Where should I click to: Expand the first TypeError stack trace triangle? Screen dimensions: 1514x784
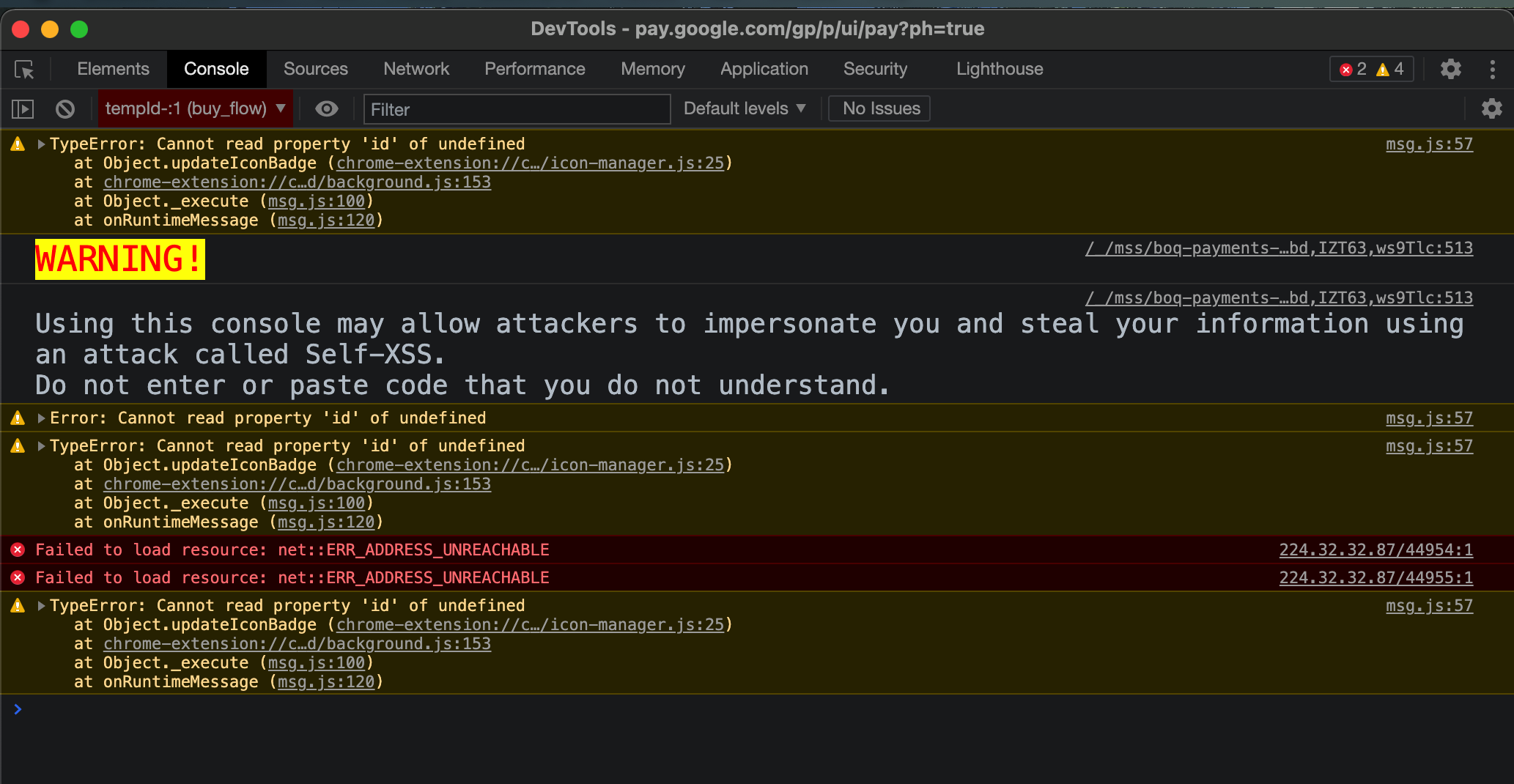click(42, 144)
